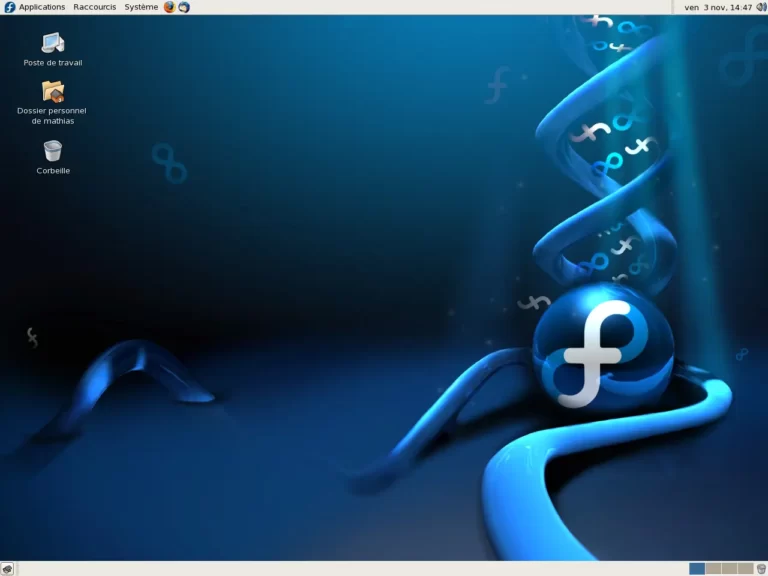Select the Corbeille desktop icon
This screenshot has height=576, width=768.
(53, 151)
